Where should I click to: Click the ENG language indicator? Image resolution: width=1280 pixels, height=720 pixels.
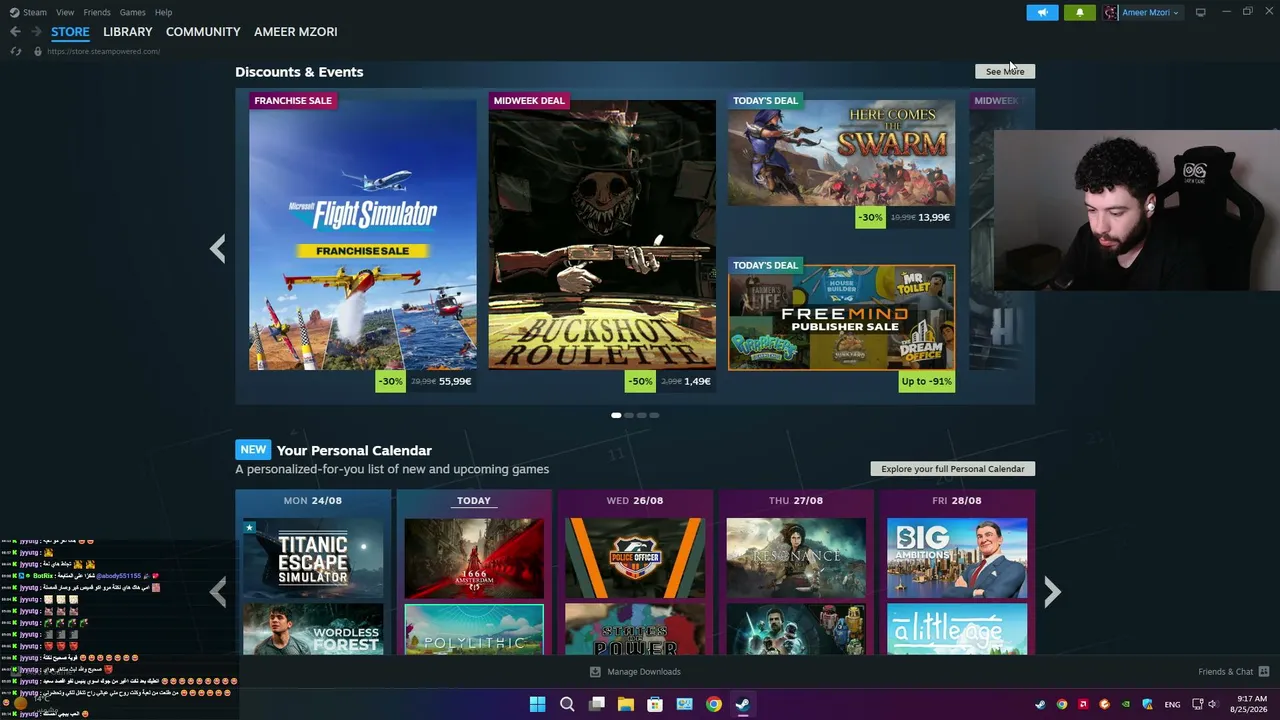click(1172, 705)
